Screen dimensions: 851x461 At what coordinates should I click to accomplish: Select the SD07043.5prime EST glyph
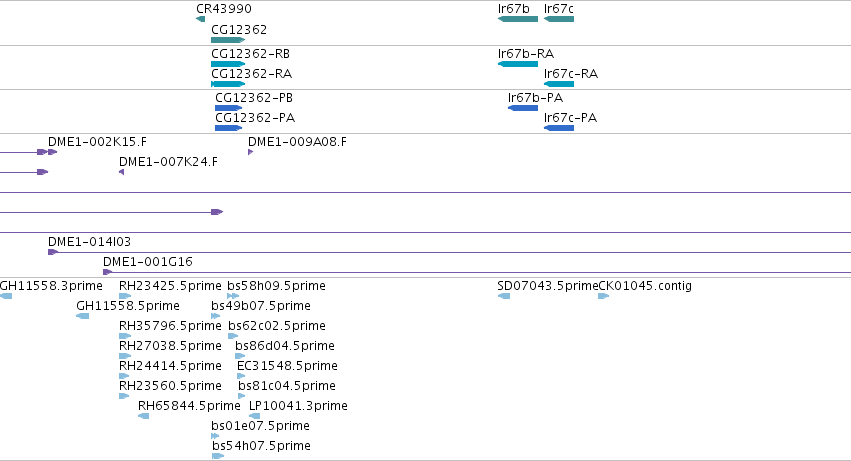(504, 296)
